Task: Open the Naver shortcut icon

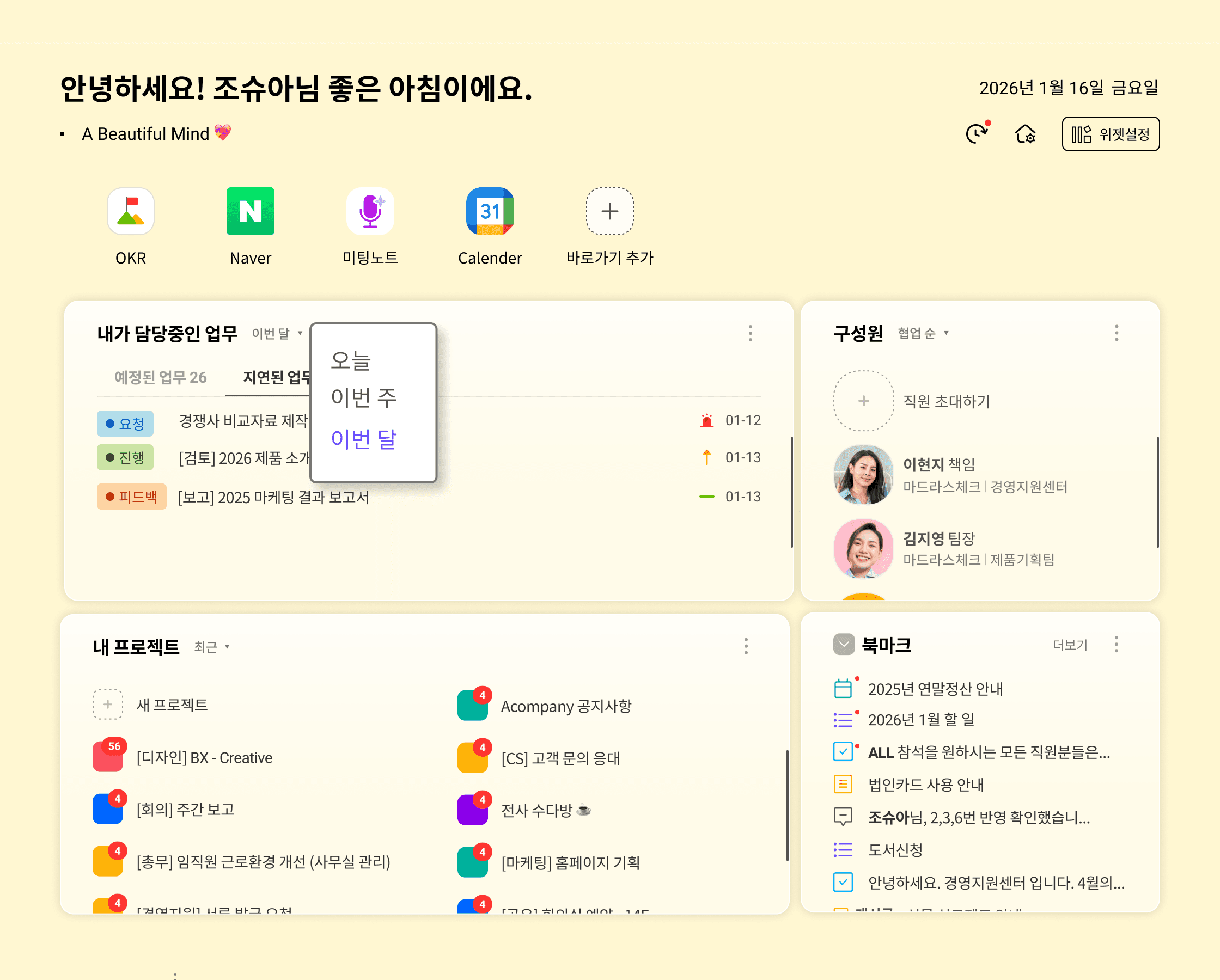Action: [x=250, y=211]
